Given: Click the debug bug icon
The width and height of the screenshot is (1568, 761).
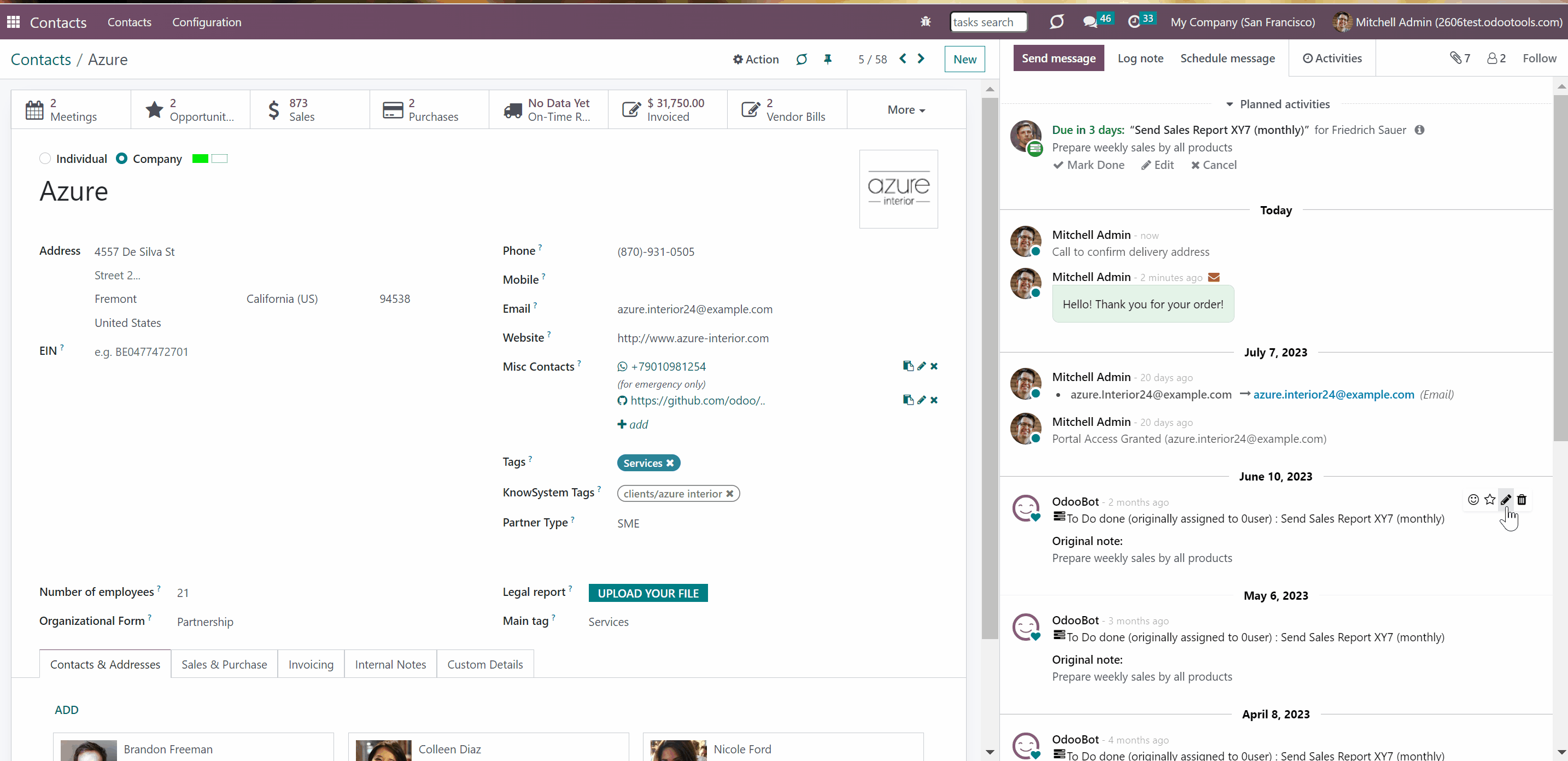Looking at the screenshot, I should coord(925,22).
